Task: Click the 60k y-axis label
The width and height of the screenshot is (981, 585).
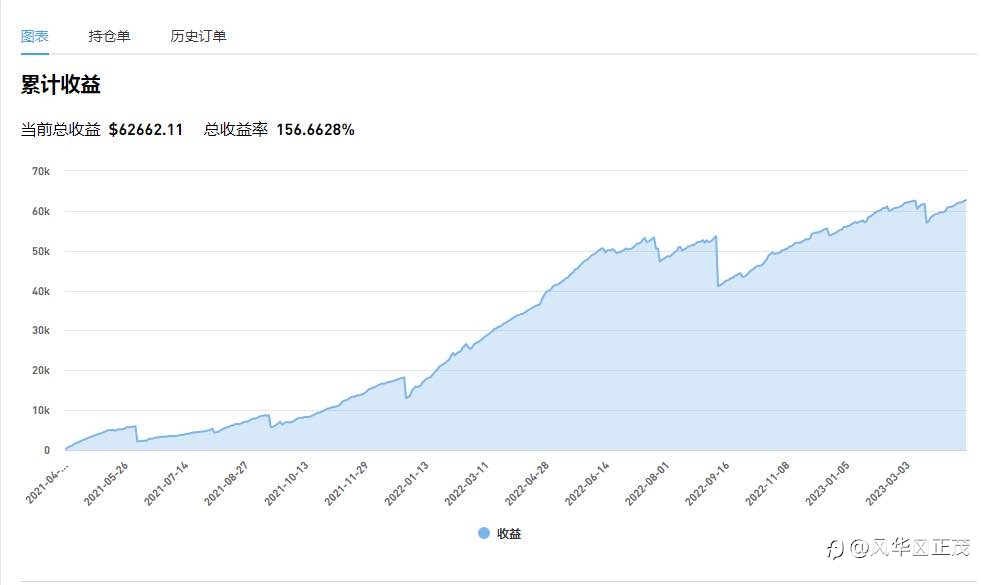Action: (41, 211)
